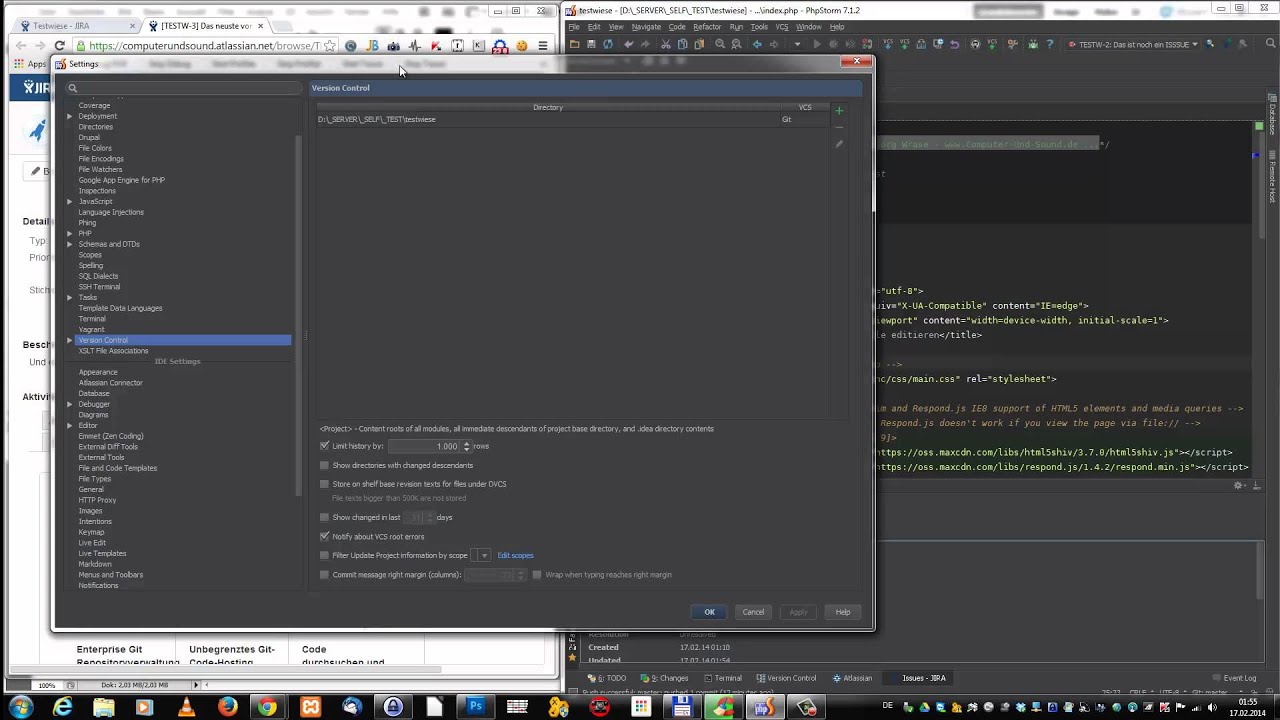
Task: Add a VCS directory mapping with plus icon
Action: [839, 110]
